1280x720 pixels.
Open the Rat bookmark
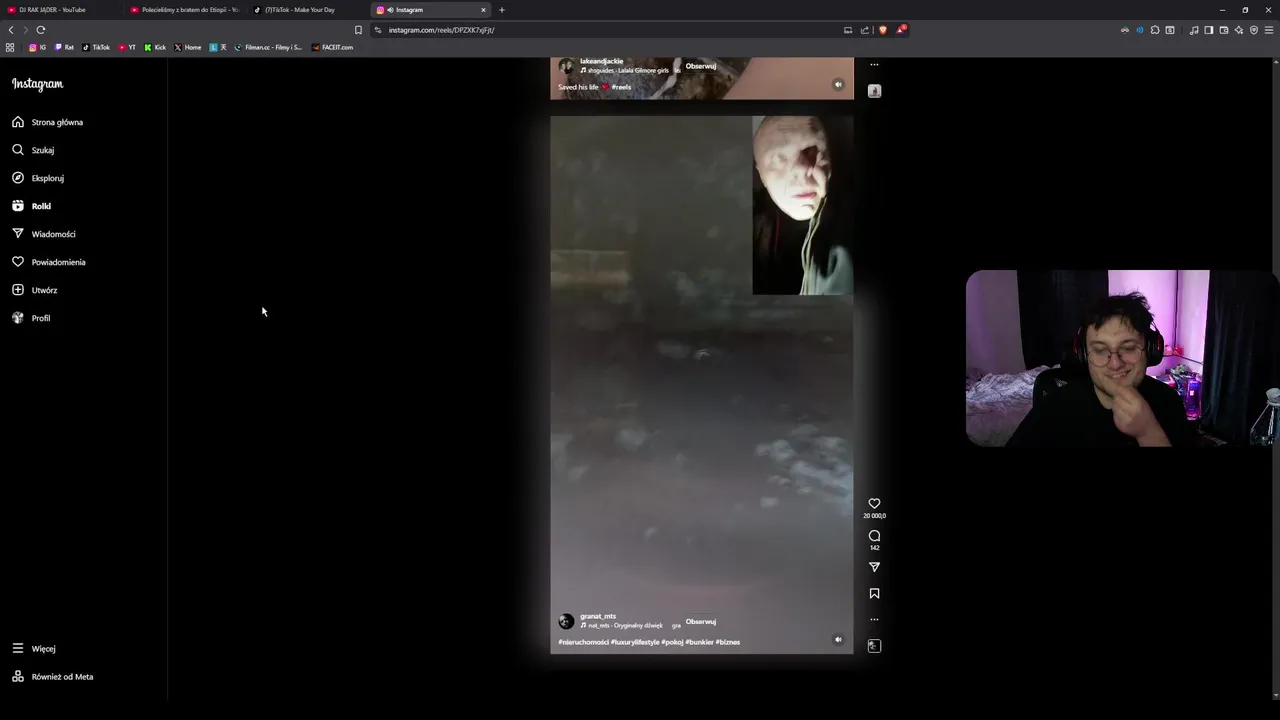coord(64,47)
